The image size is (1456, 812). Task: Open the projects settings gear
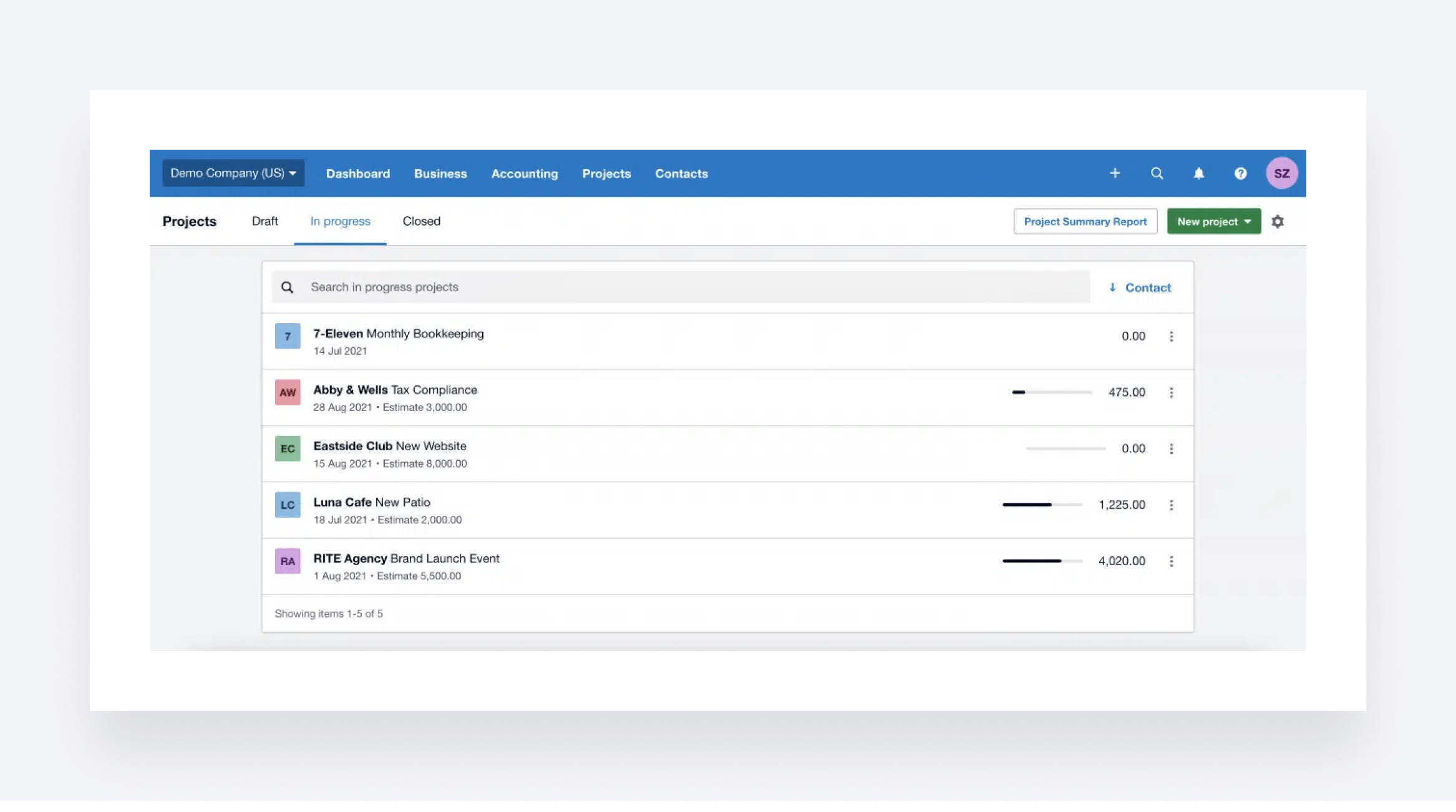1278,221
